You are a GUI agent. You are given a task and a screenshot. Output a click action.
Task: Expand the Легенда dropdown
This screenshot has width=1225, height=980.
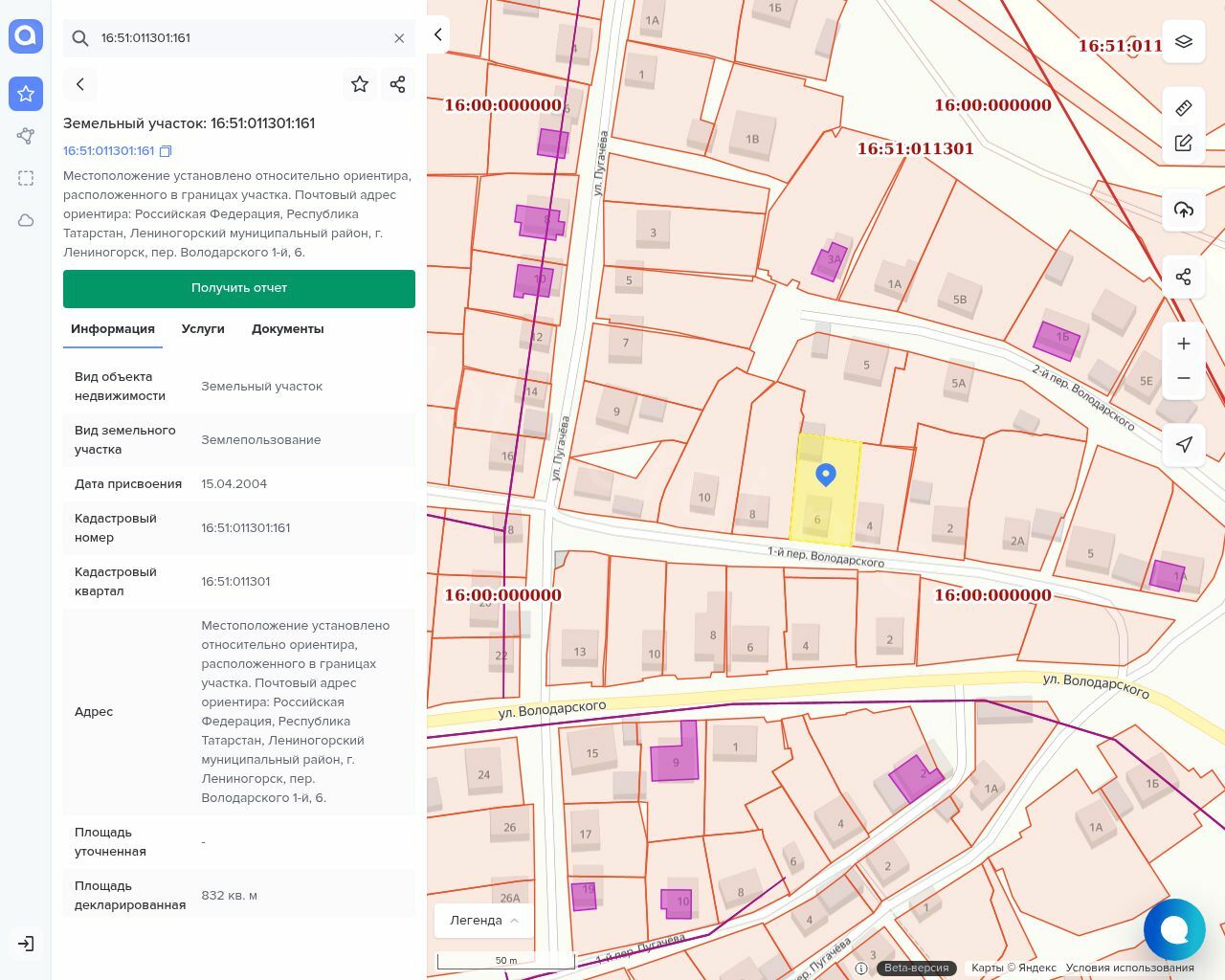[484, 921]
